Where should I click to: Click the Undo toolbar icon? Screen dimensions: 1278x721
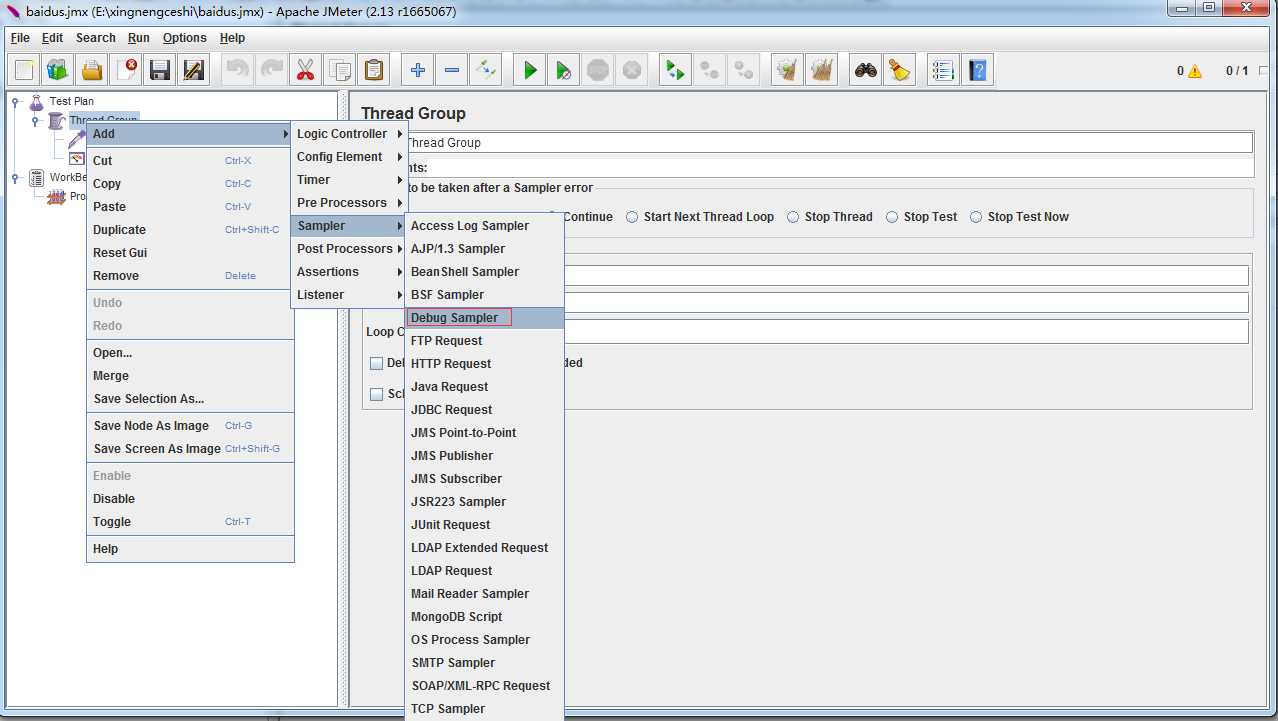pyautogui.click(x=238, y=70)
